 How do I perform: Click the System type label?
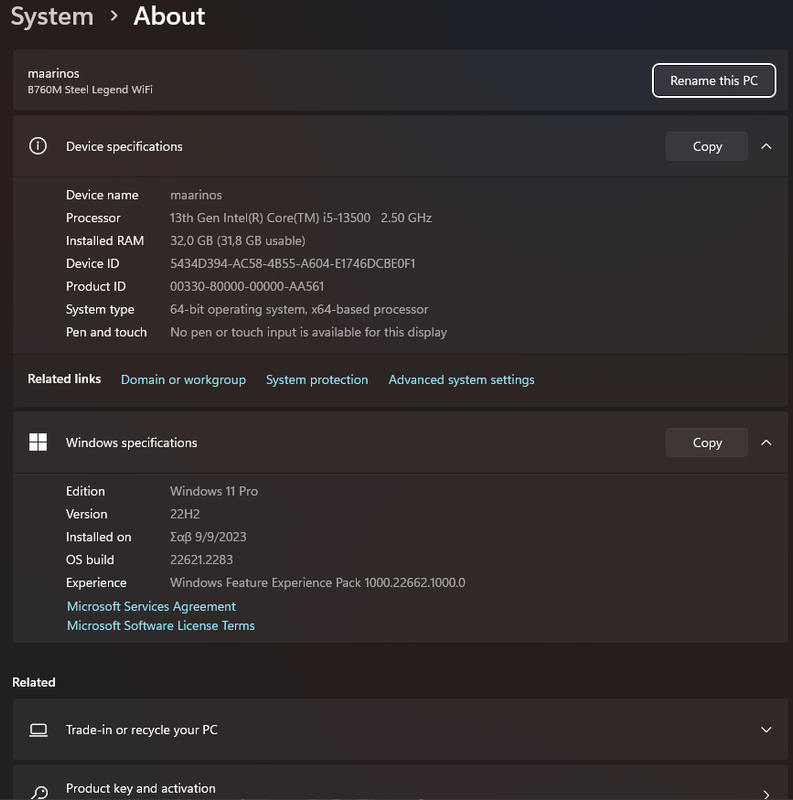click(x=100, y=309)
